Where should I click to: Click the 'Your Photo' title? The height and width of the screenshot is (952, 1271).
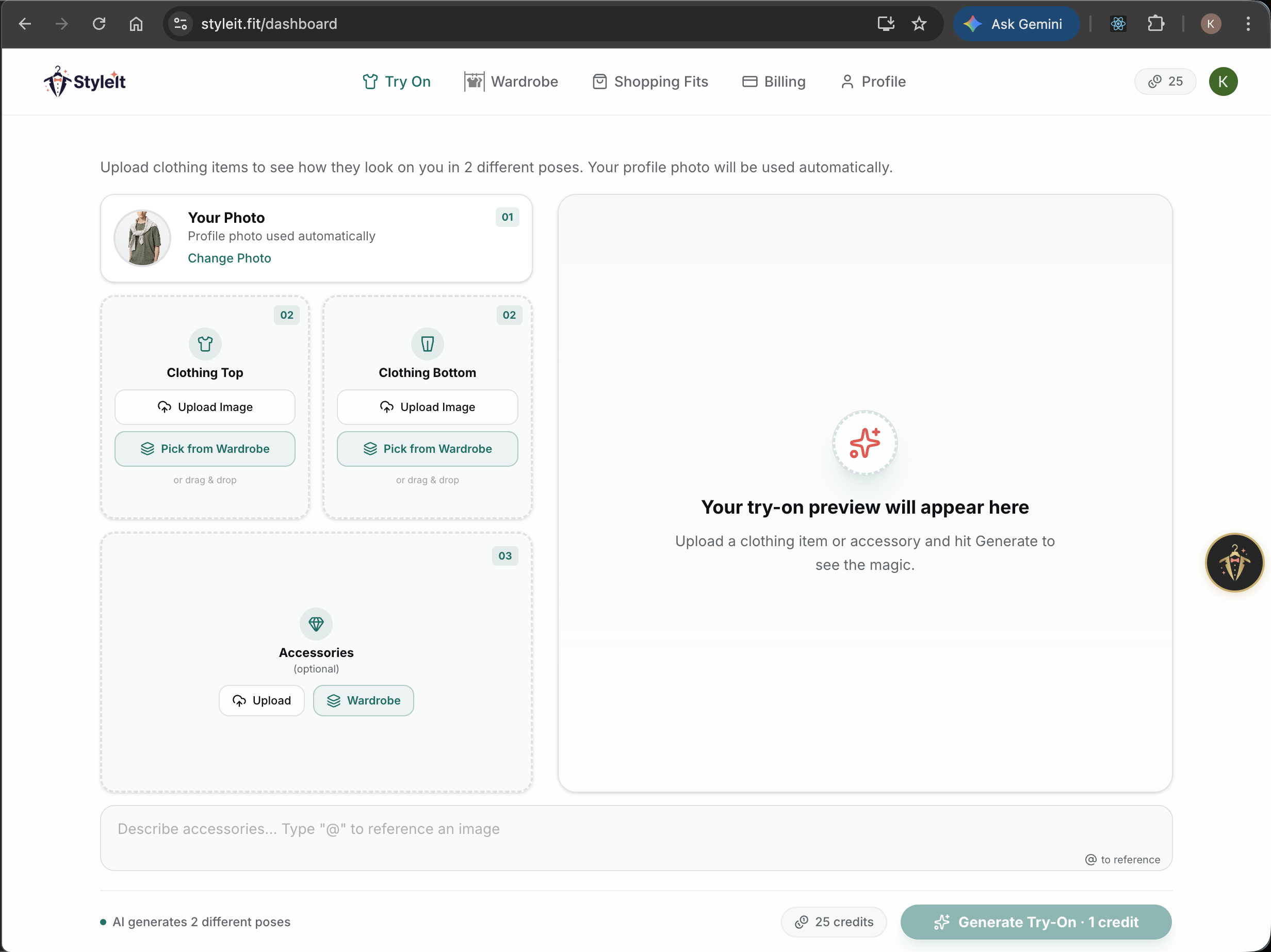[226, 218]
